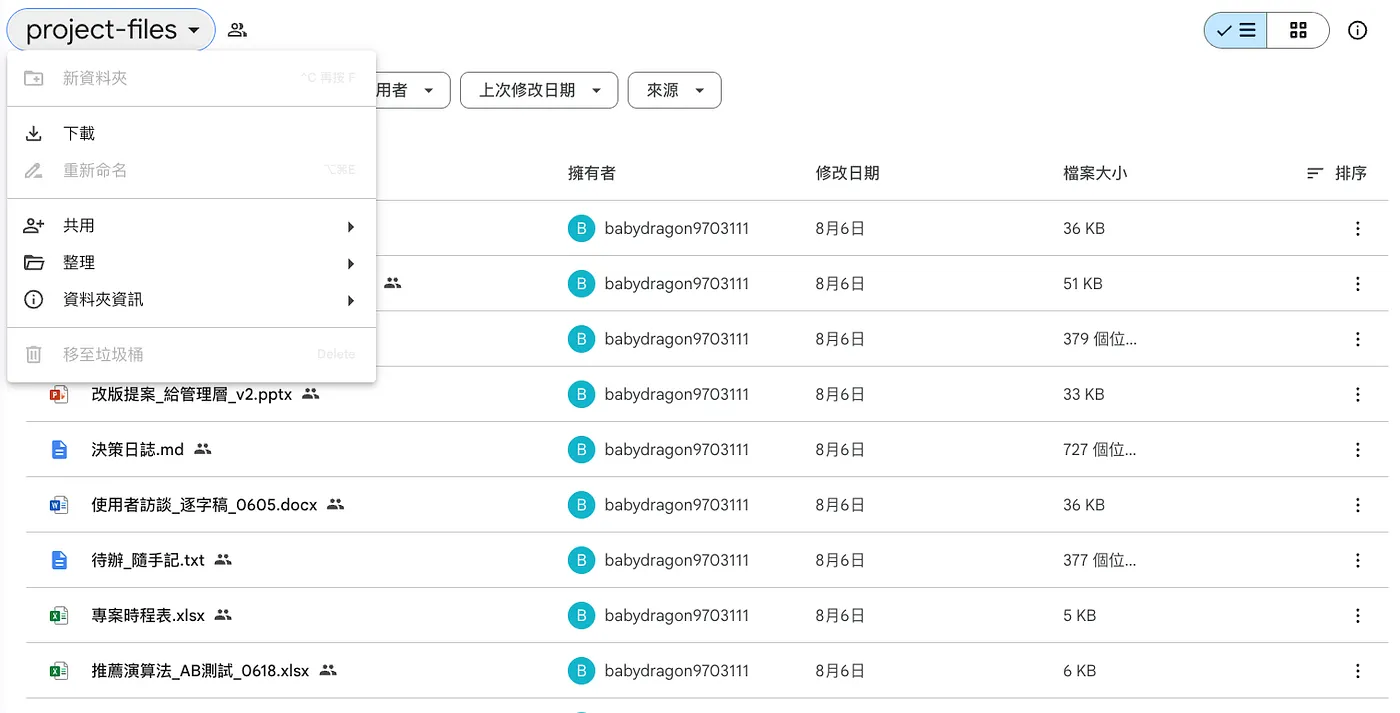Screen dimensions: 1400x713
Task: Open more actions for the 51 KB row
Action: (1357, 284)
